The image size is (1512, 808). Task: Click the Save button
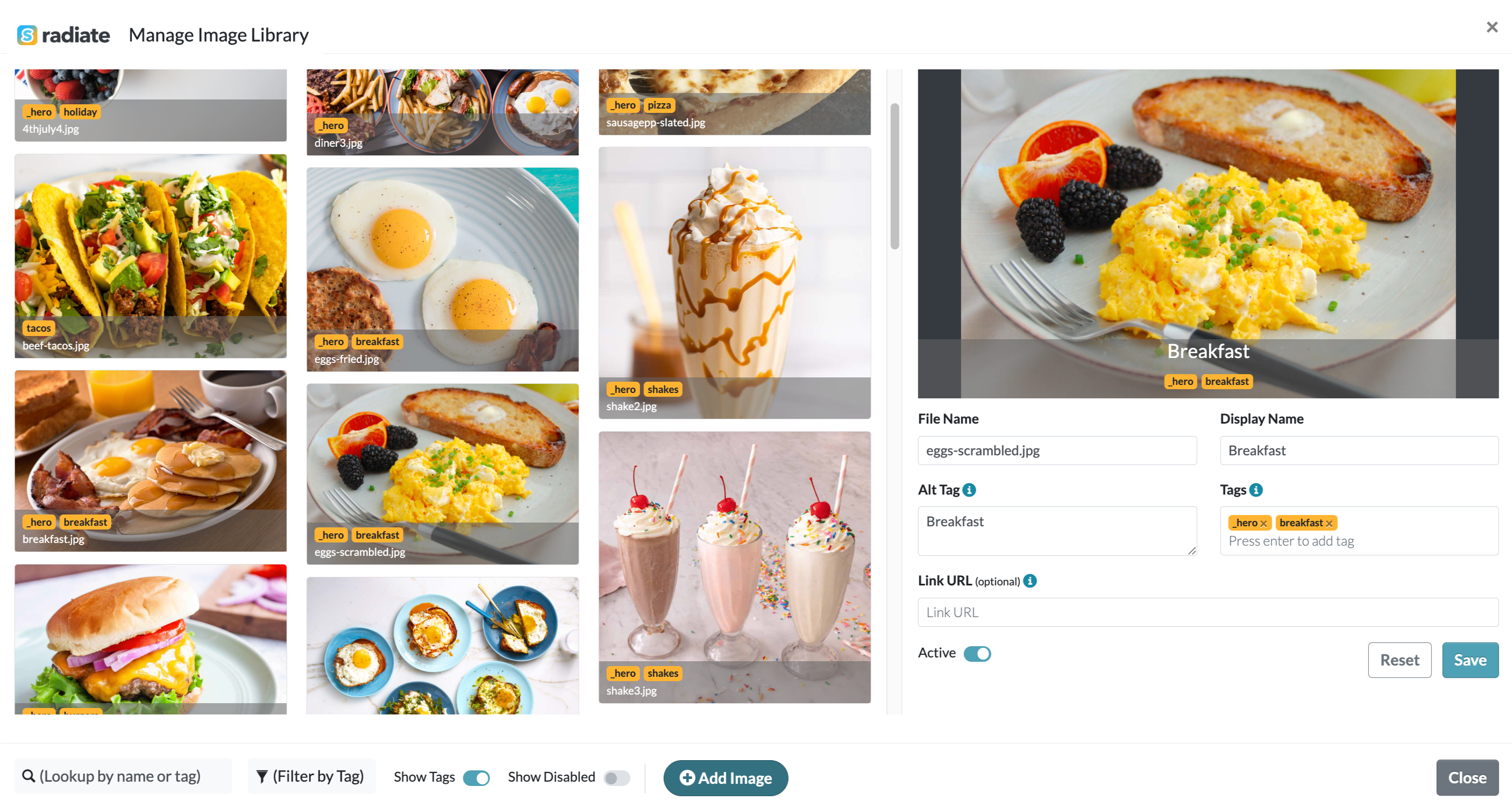click(x=1470, y=660)
